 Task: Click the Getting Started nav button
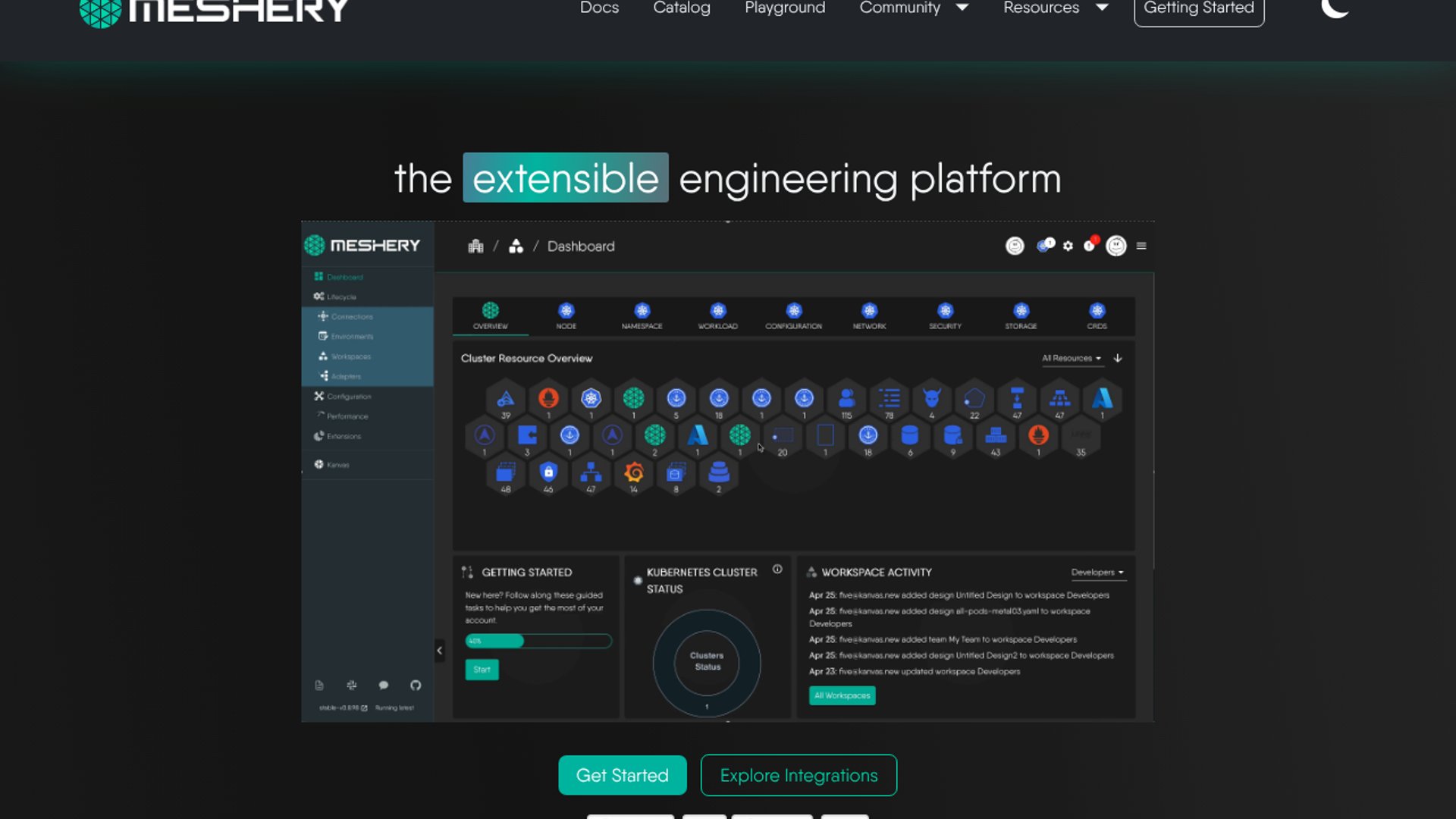coord(1199,9)
